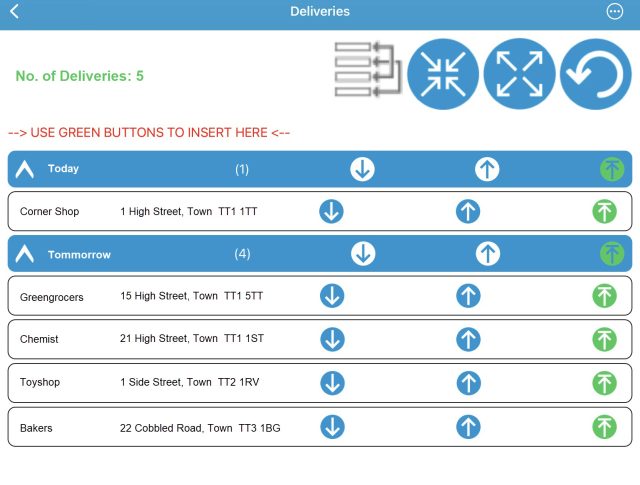Move Bakers delivery up
The width and height of the screenshot is (640, 485).
[x=468, y=427]
